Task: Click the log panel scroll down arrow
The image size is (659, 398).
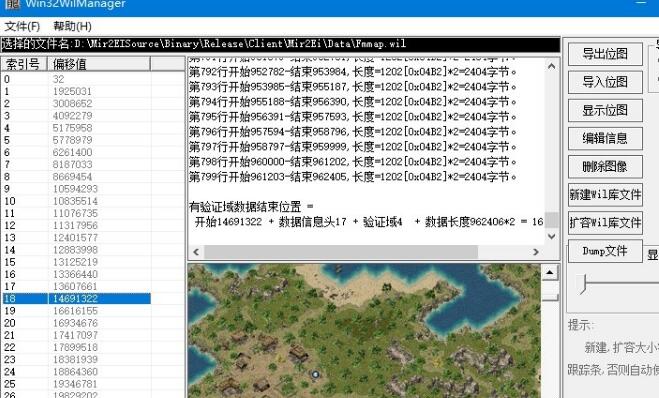Action: (551, 237)
